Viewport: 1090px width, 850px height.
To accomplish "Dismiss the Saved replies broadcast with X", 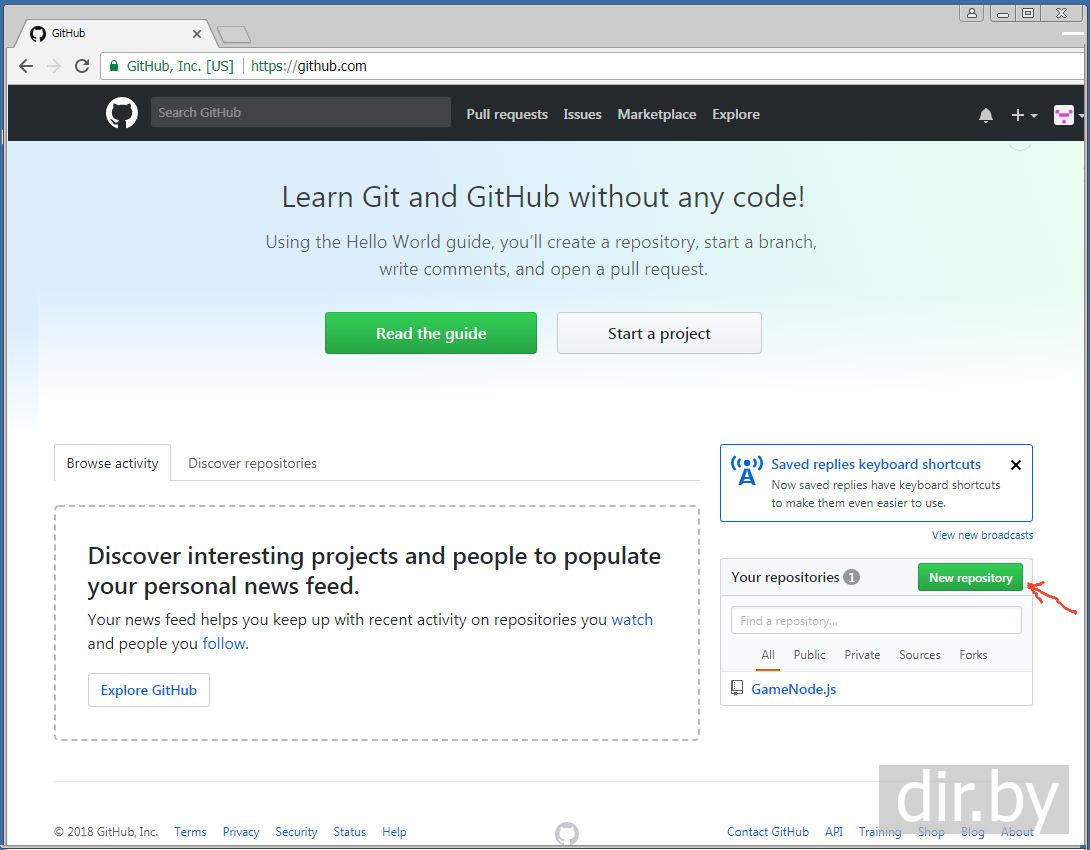I will (x=1016, y=465).
